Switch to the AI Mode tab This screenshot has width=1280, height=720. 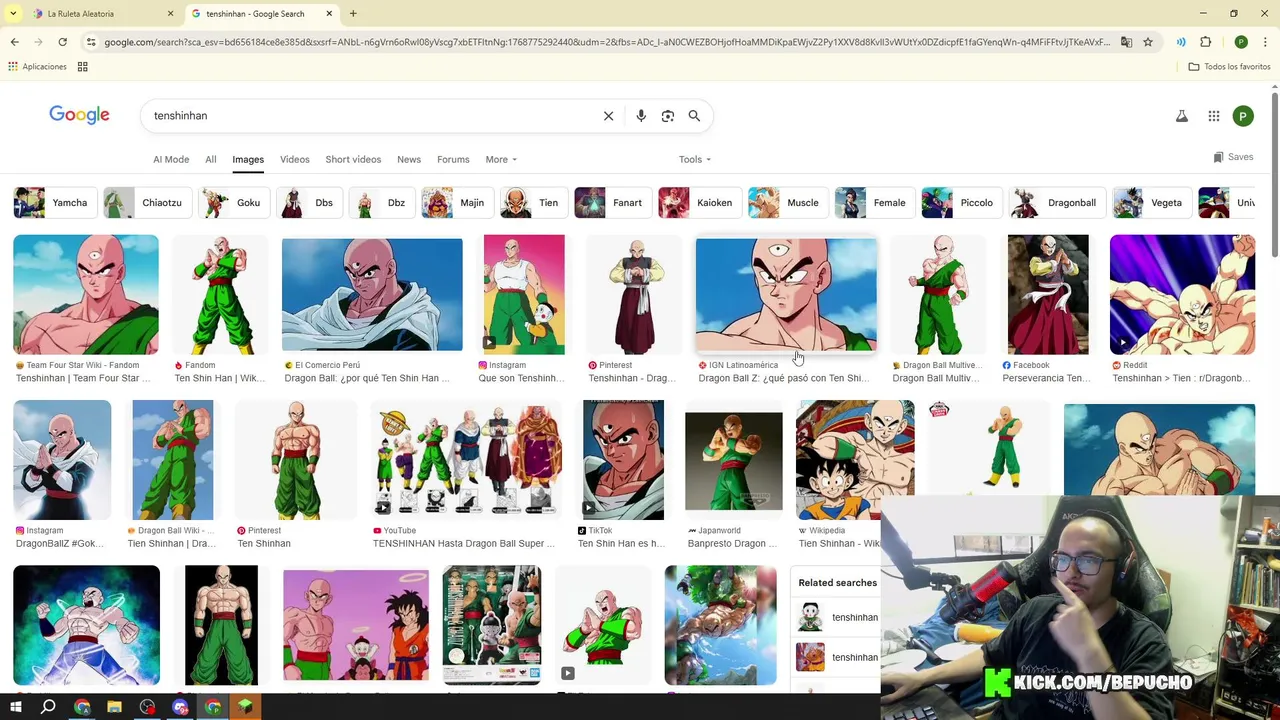pyautogui.click(x=171, y=159)
